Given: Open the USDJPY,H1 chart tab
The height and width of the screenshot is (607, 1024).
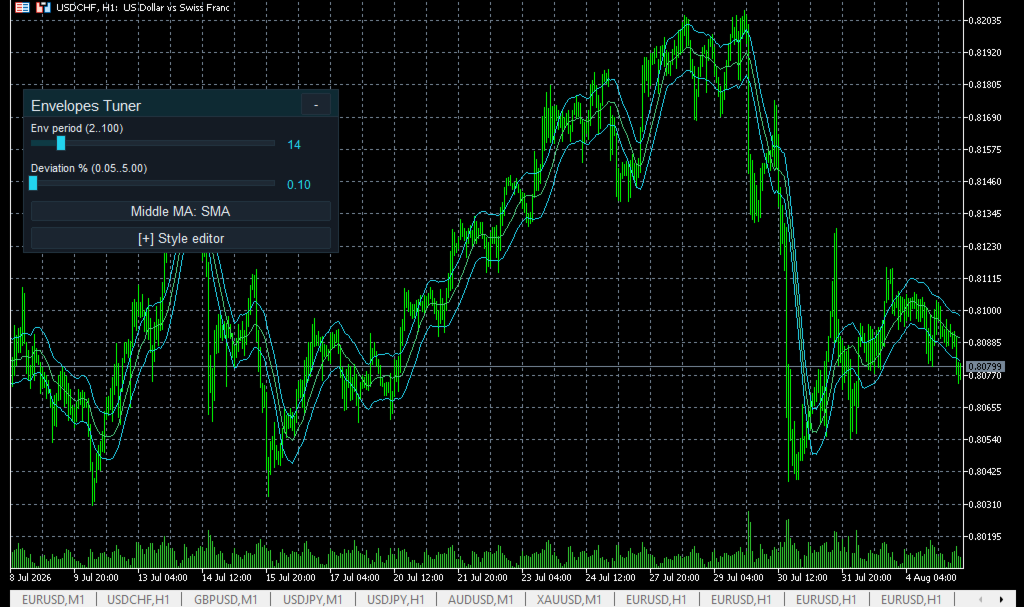Looking at the screenshot, I should click(396, 599).
